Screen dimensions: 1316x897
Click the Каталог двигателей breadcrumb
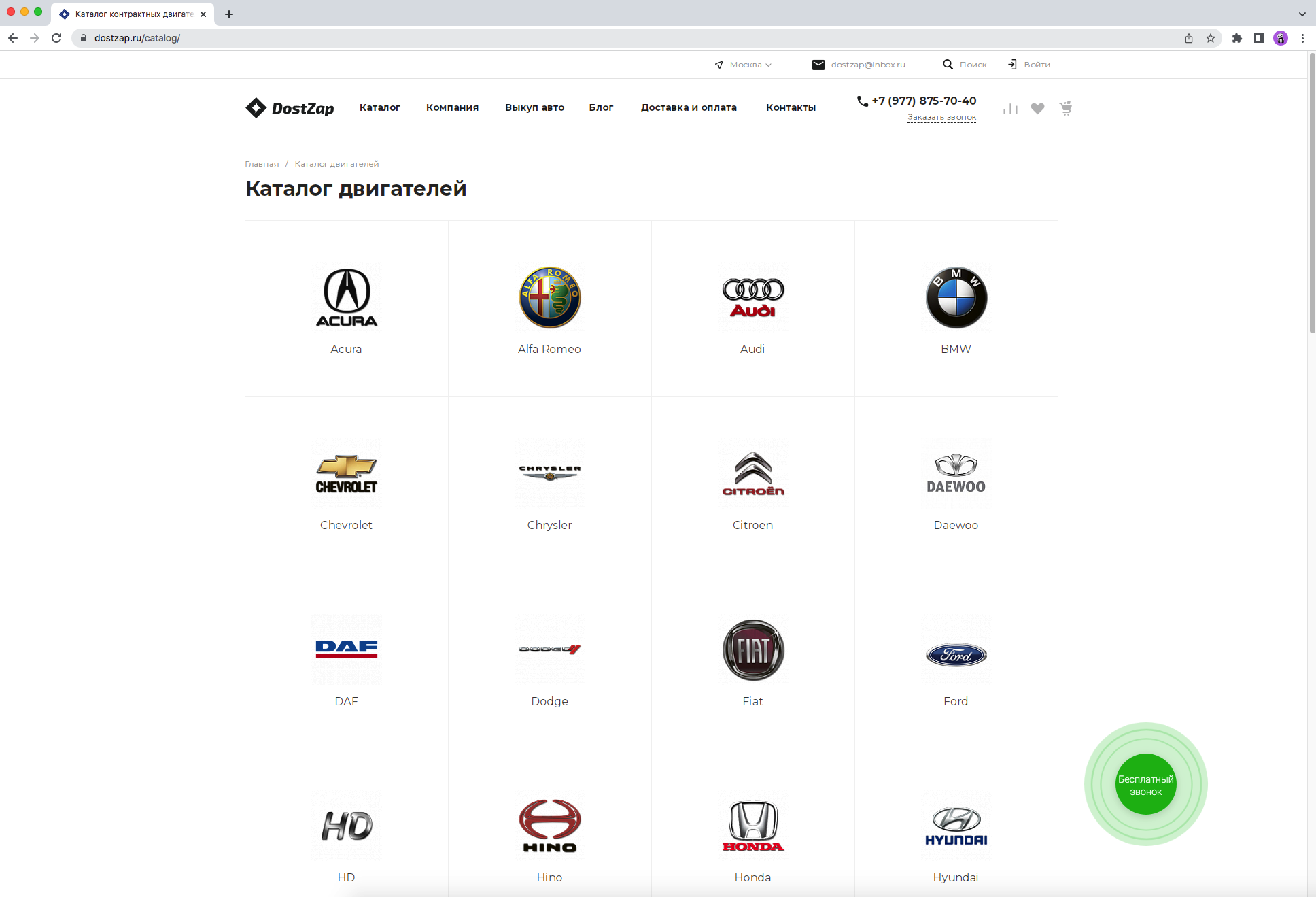point(336,164)
